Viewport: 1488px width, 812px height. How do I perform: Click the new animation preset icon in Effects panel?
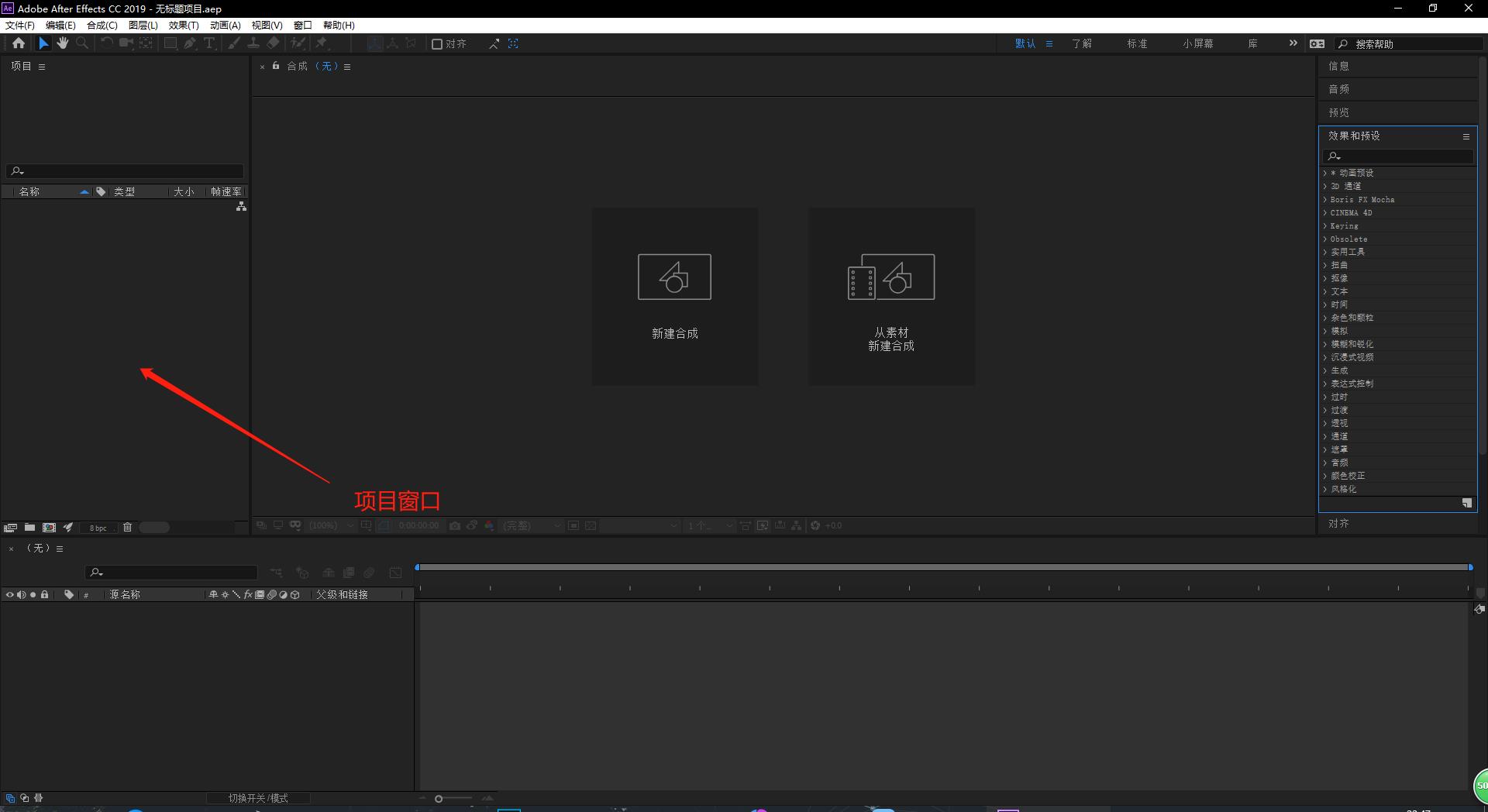(x=1466, y=503)
